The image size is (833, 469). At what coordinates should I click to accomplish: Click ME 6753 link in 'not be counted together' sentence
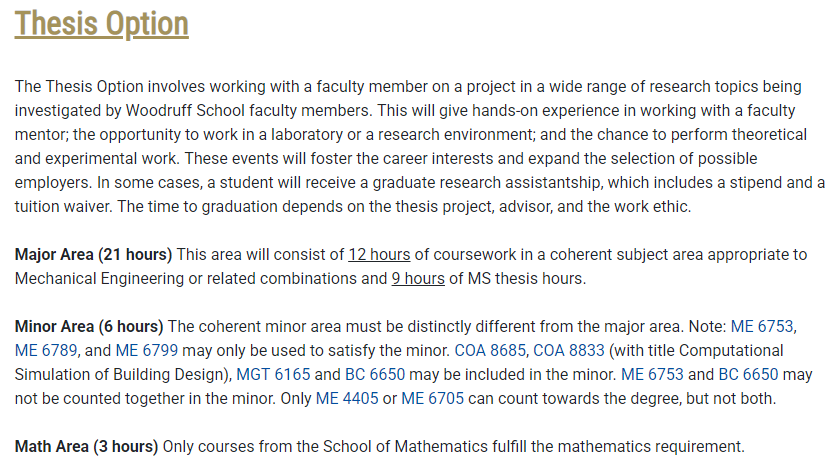pos(651,375)
